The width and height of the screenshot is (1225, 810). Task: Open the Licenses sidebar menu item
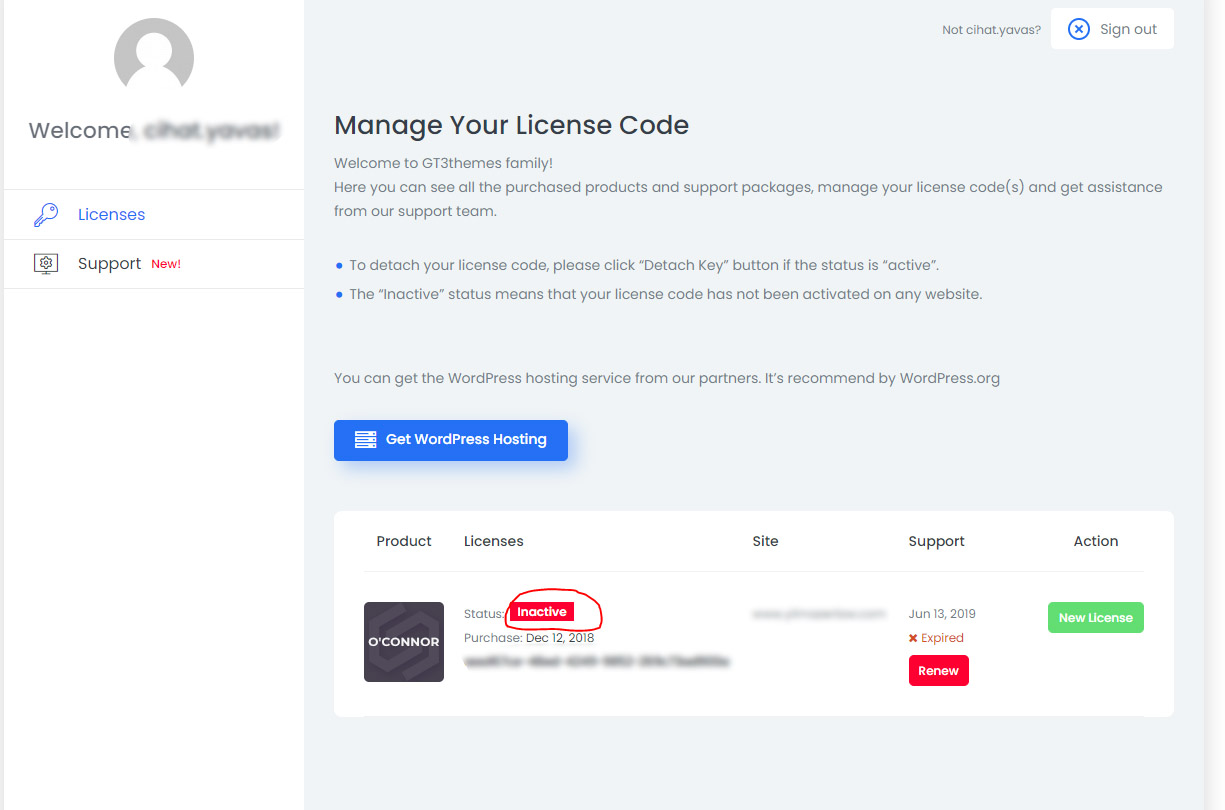pyautogui.click(x=111, y=215)
